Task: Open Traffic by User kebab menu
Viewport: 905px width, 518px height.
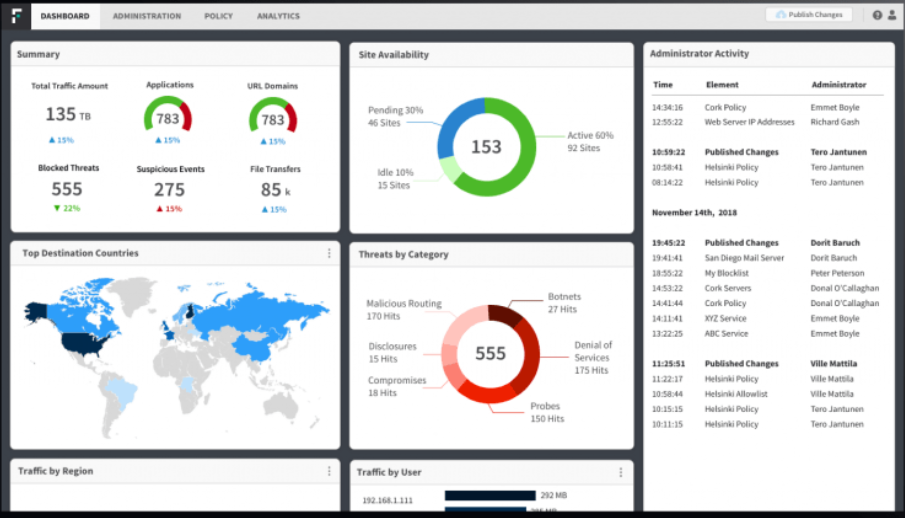Action: click(620, 472)
